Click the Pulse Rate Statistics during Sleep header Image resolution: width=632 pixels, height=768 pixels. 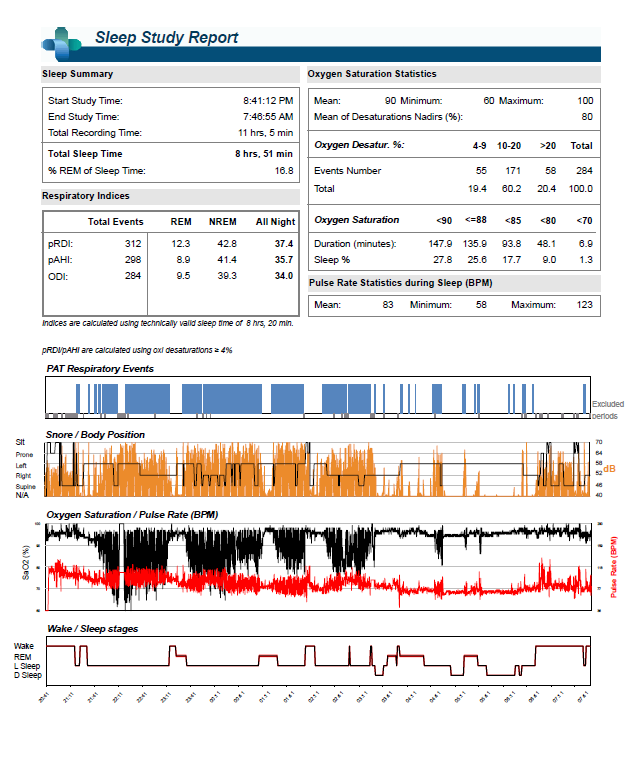400,283
